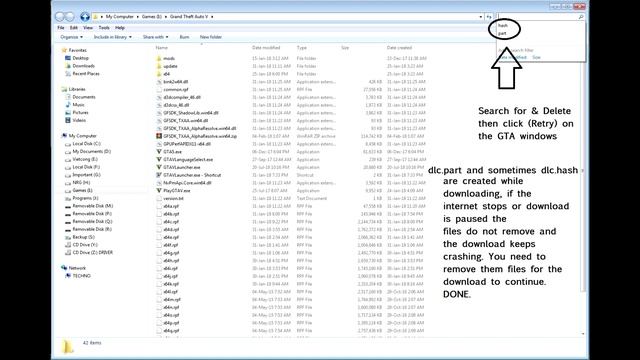
Task: Select the GTA5.exe application icon
Action: click(159, 151)
